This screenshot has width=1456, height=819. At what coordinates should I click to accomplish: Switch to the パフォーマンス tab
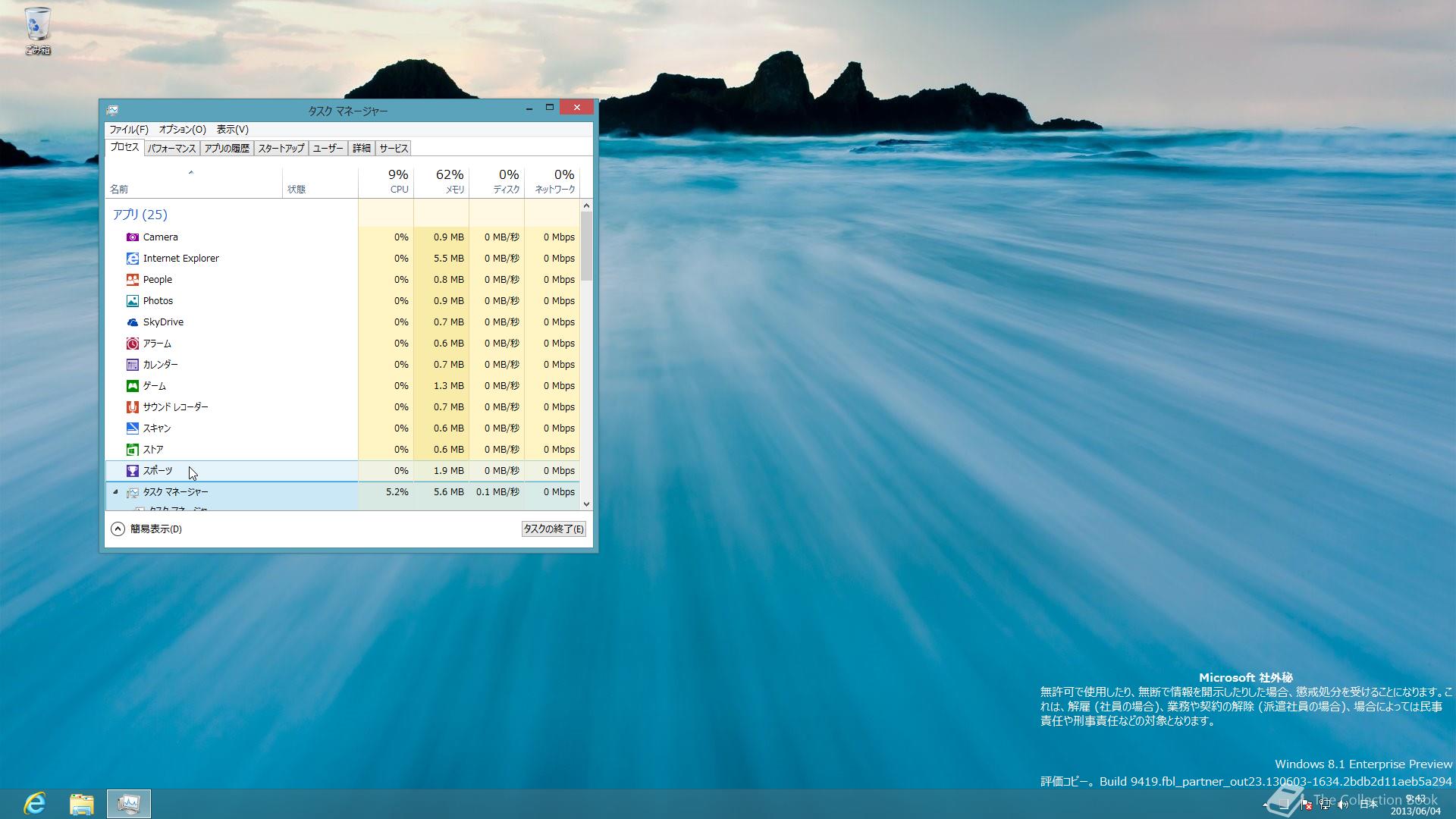pyautogui.click(x=172, y=149)
